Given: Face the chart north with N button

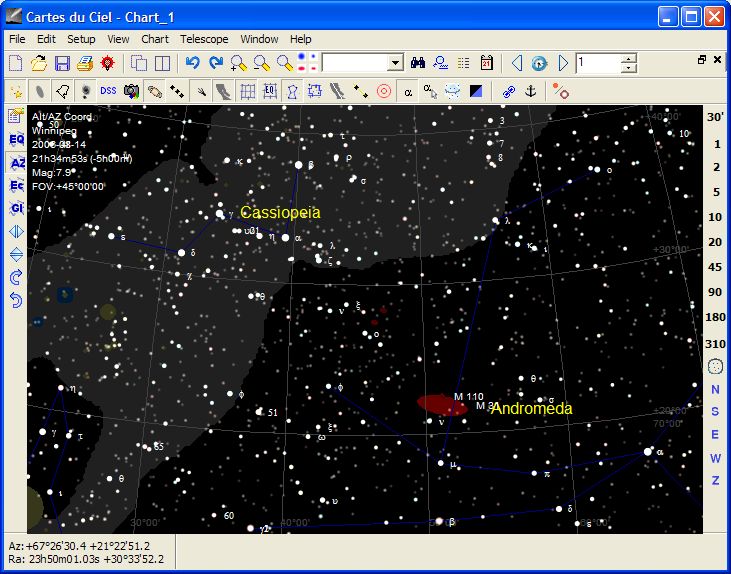Looking at the screenshot, I should pyautogui.click(x=715, y=389).
